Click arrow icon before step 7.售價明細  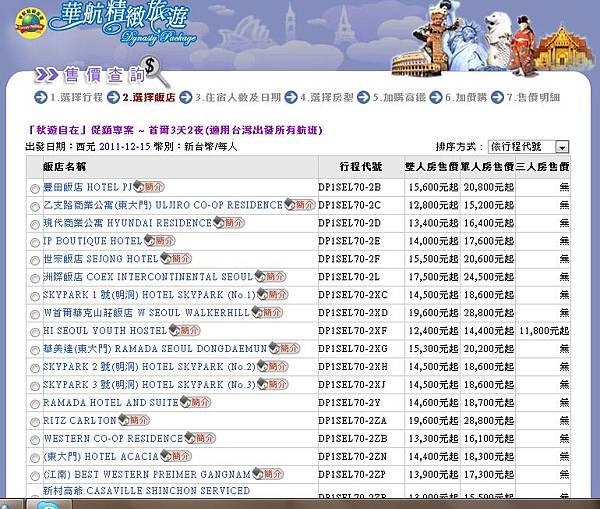[497, 97]
